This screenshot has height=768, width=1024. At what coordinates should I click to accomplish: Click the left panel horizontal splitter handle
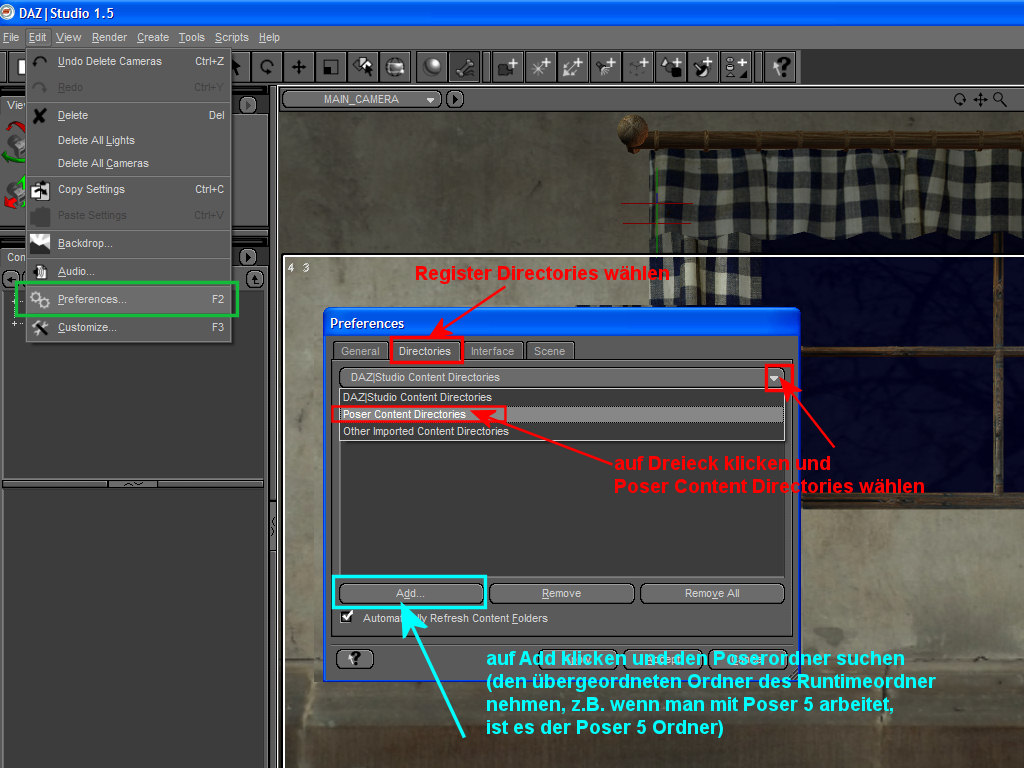[x=133, y=484]
